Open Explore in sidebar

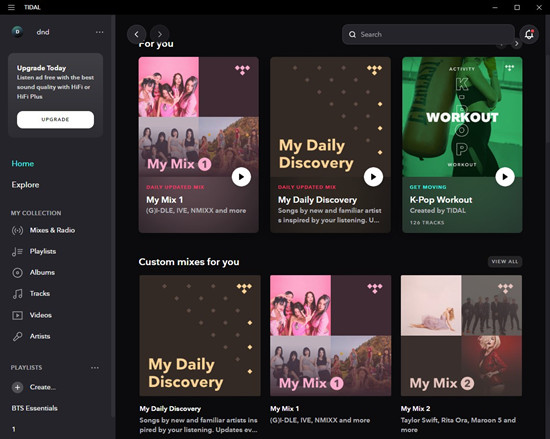click(25, 184)
